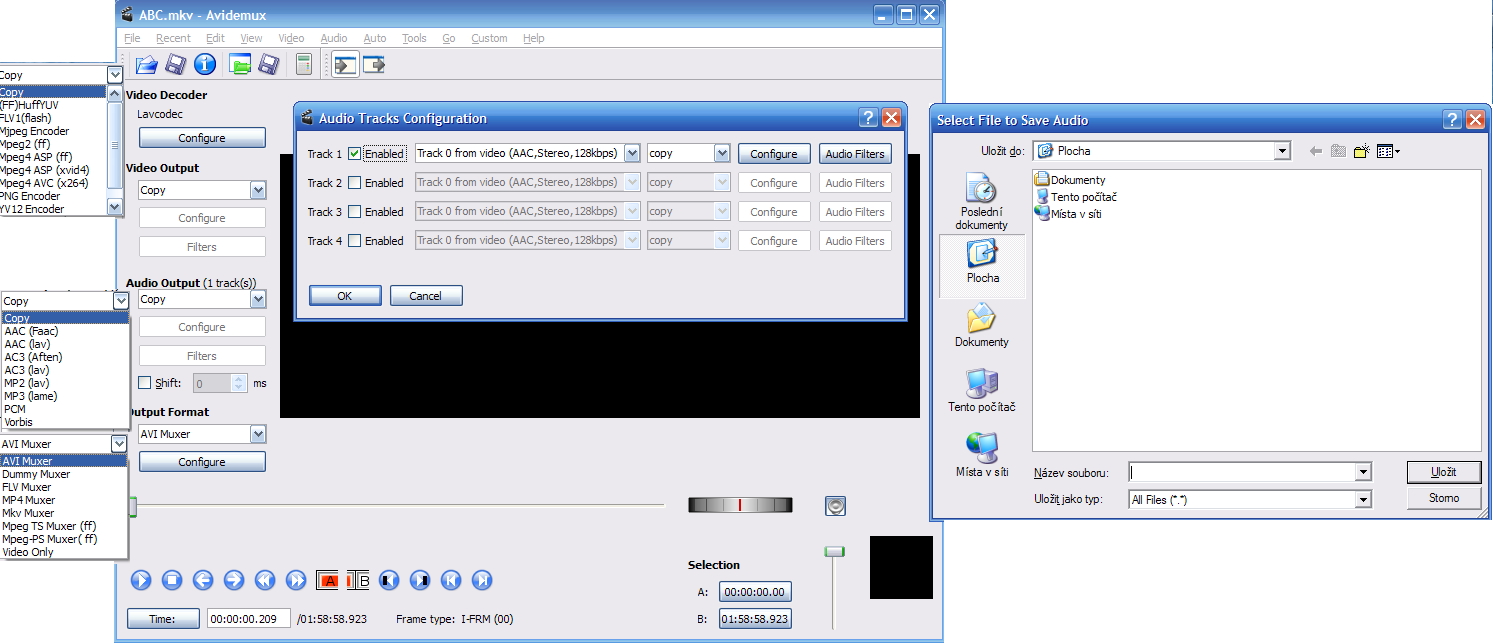
Task: Go to previous frame with left arrow
Action: point(203,580)
